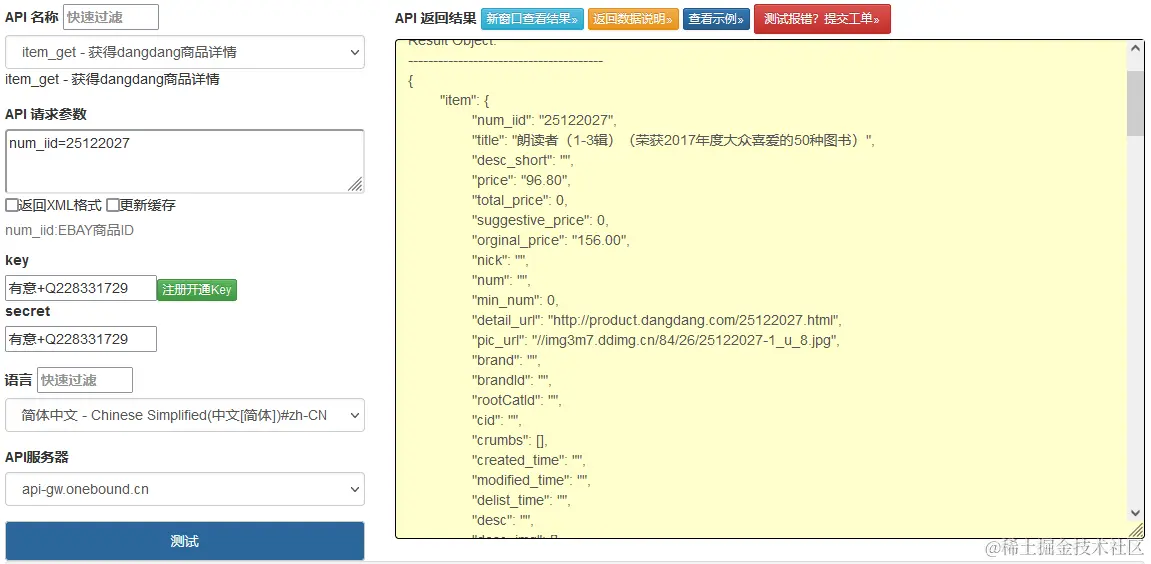Click the "num_iid": "25122027" line in results
Viewport: 1151px width, 564px height.
pyautogui.click(x=544, y=120)
